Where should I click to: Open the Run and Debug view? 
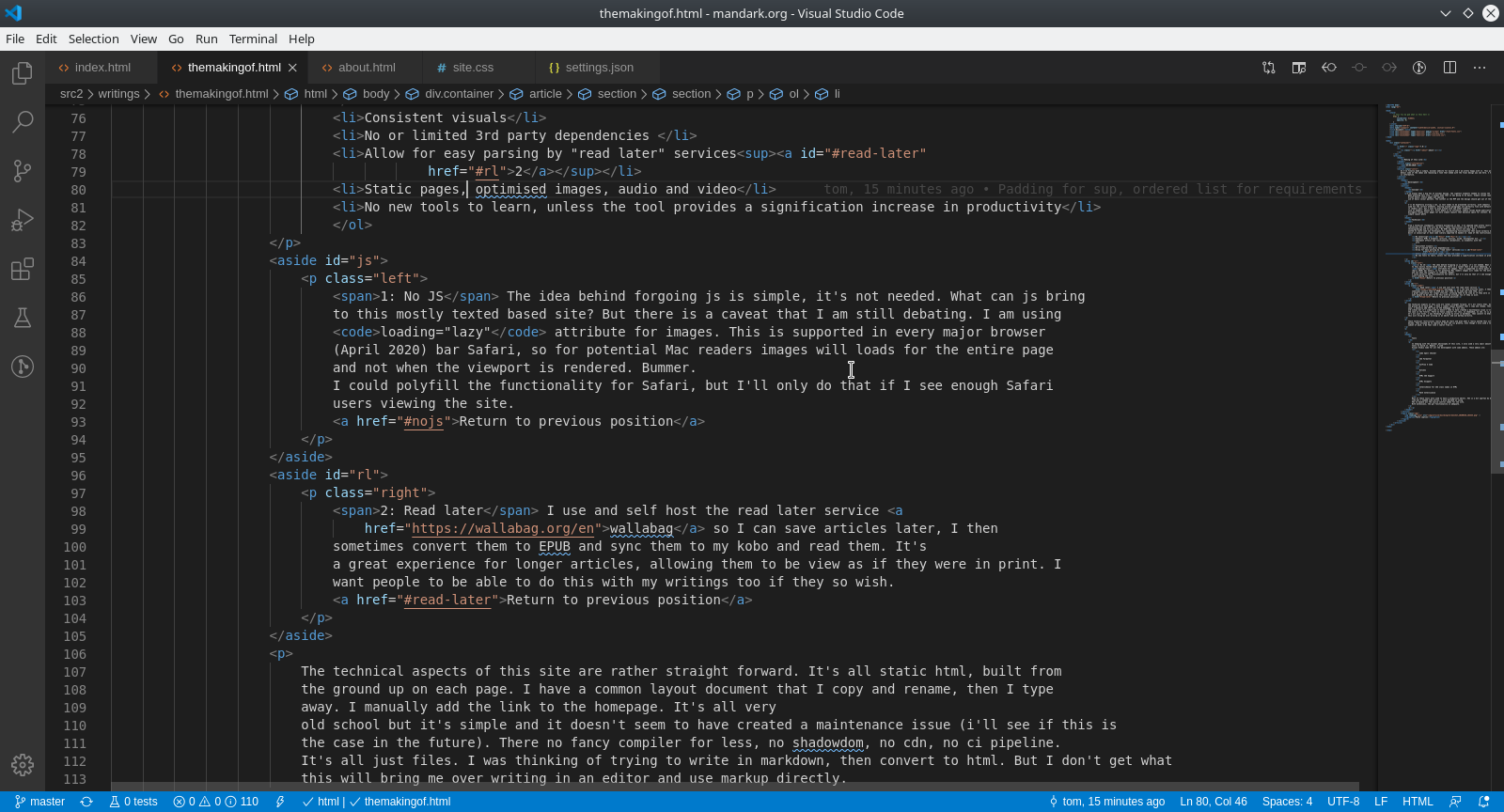pyautogui.click(x=23, y=220)
